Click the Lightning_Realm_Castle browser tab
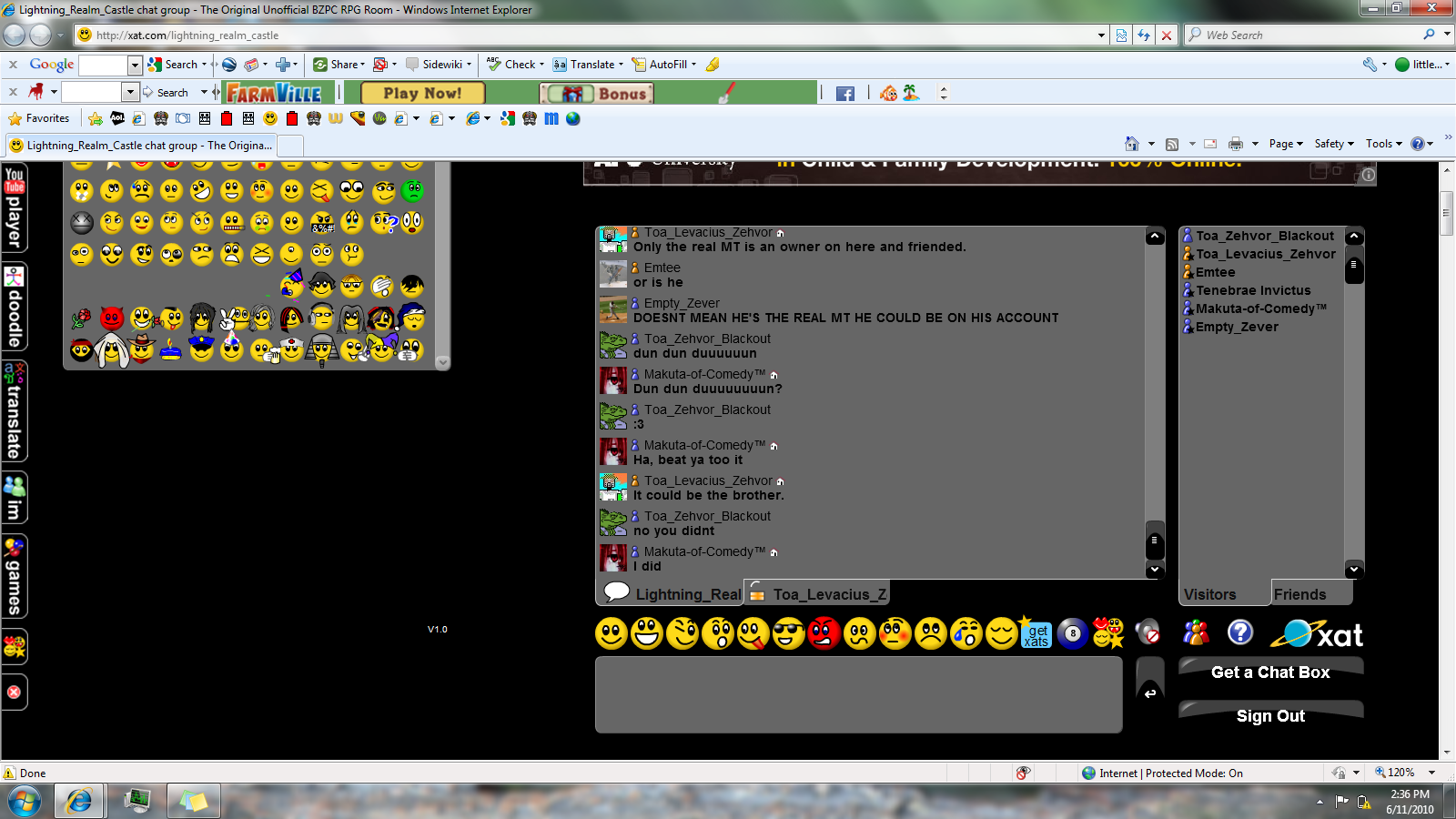 (141, 146)
